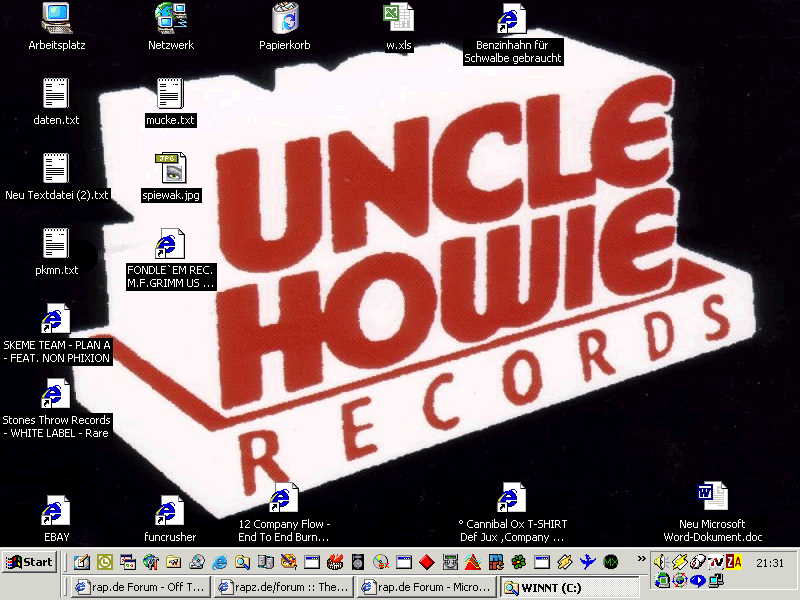The image size is (800, 600).
Task: Click the green MX quick launch icon
Action: coord(611,562)
